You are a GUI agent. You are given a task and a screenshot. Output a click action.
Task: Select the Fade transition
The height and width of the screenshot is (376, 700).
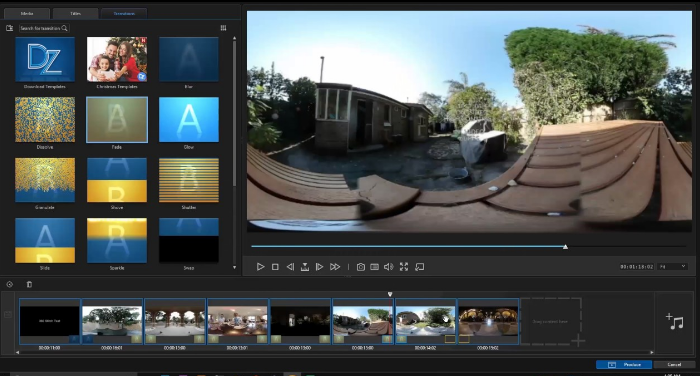(117, 120)
